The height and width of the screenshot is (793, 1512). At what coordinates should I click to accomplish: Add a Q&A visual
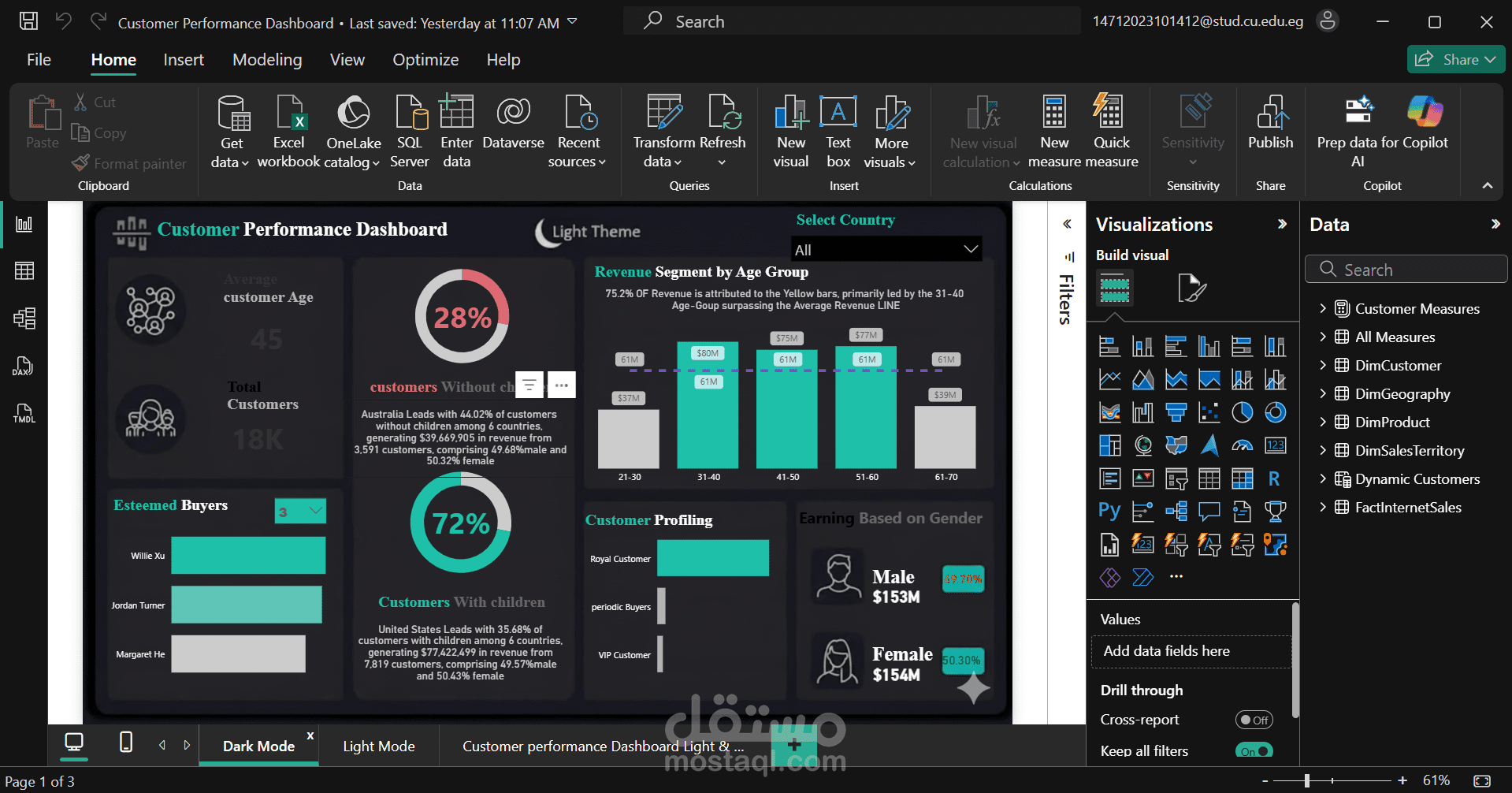(1209, 512)
